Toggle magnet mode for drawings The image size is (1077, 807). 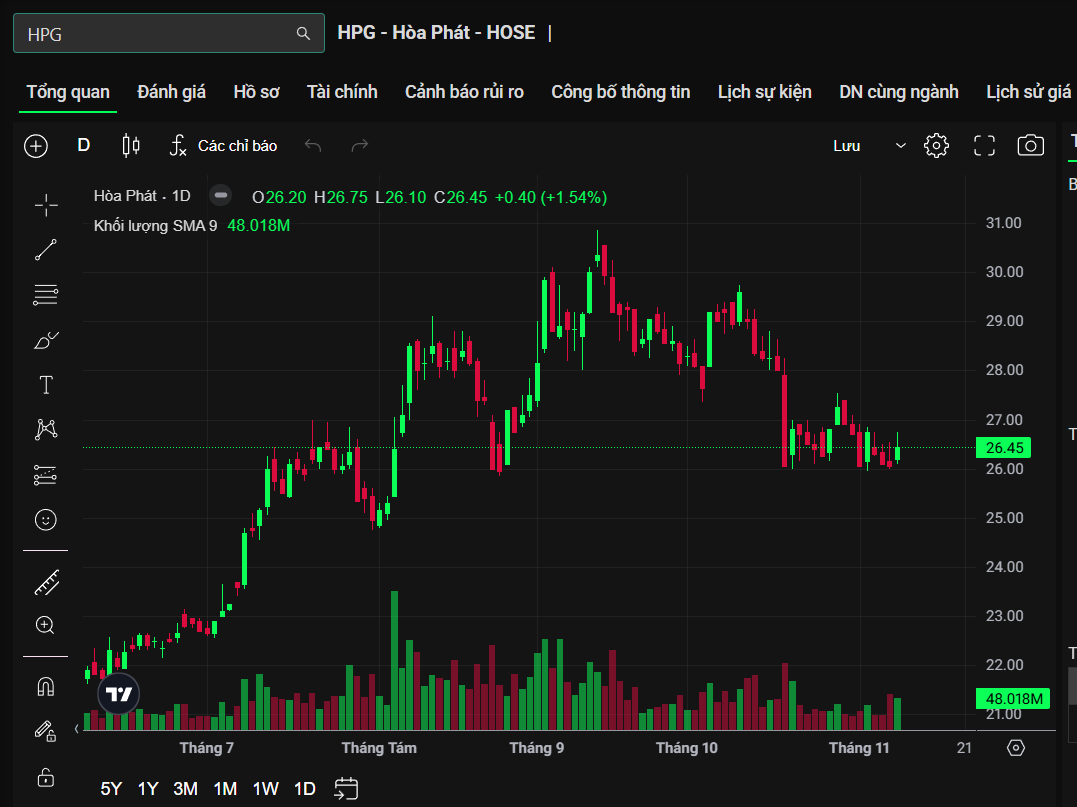pos(46,687)
